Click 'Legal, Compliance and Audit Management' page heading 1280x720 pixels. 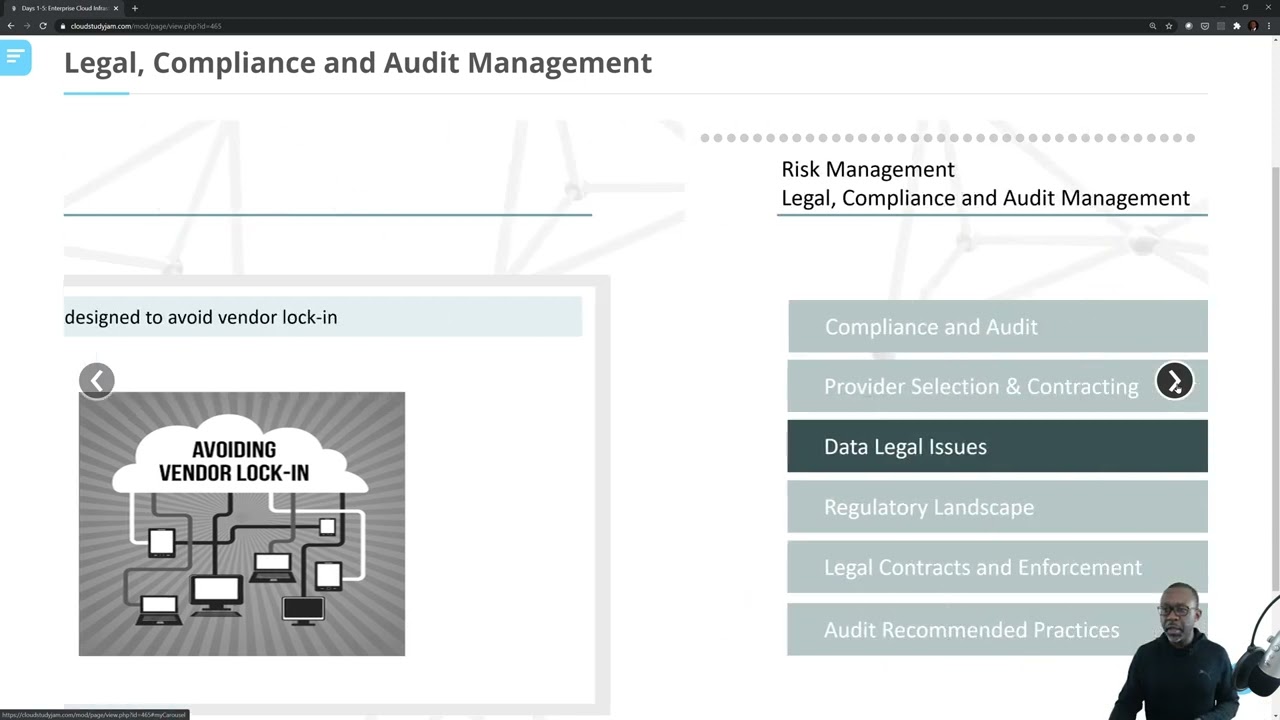[x=358, y=63]
